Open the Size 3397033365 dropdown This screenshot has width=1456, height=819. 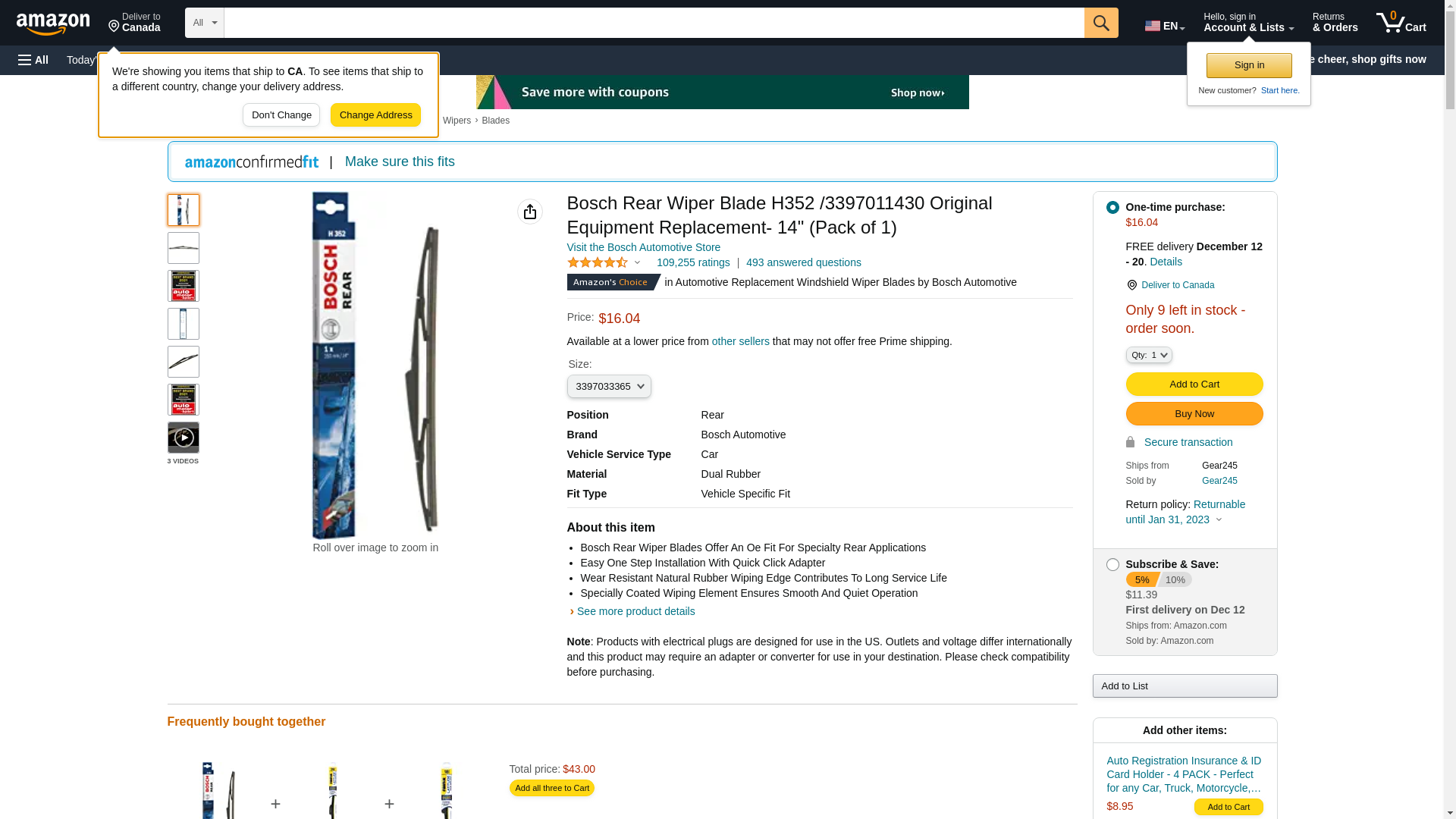tap(609, 387)
